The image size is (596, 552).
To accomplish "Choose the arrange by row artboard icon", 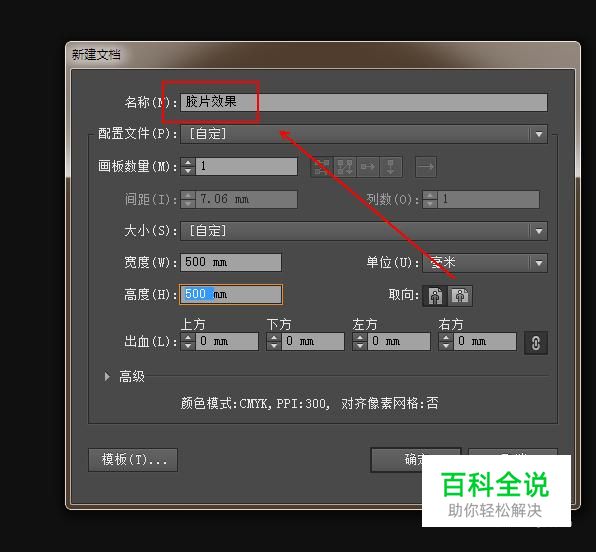I will pos(368,167).
